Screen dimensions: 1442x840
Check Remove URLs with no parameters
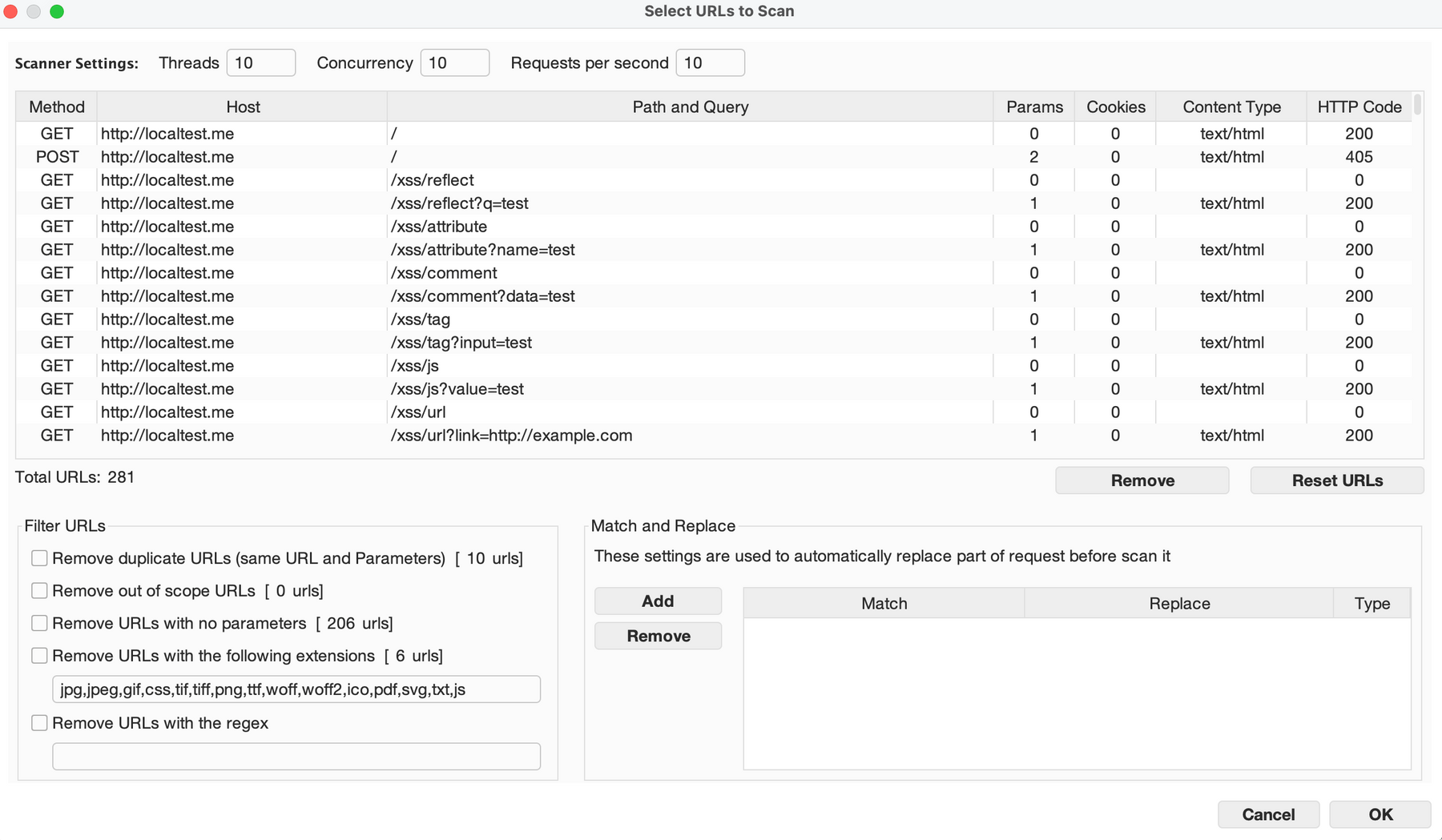[x=39, y=623]
